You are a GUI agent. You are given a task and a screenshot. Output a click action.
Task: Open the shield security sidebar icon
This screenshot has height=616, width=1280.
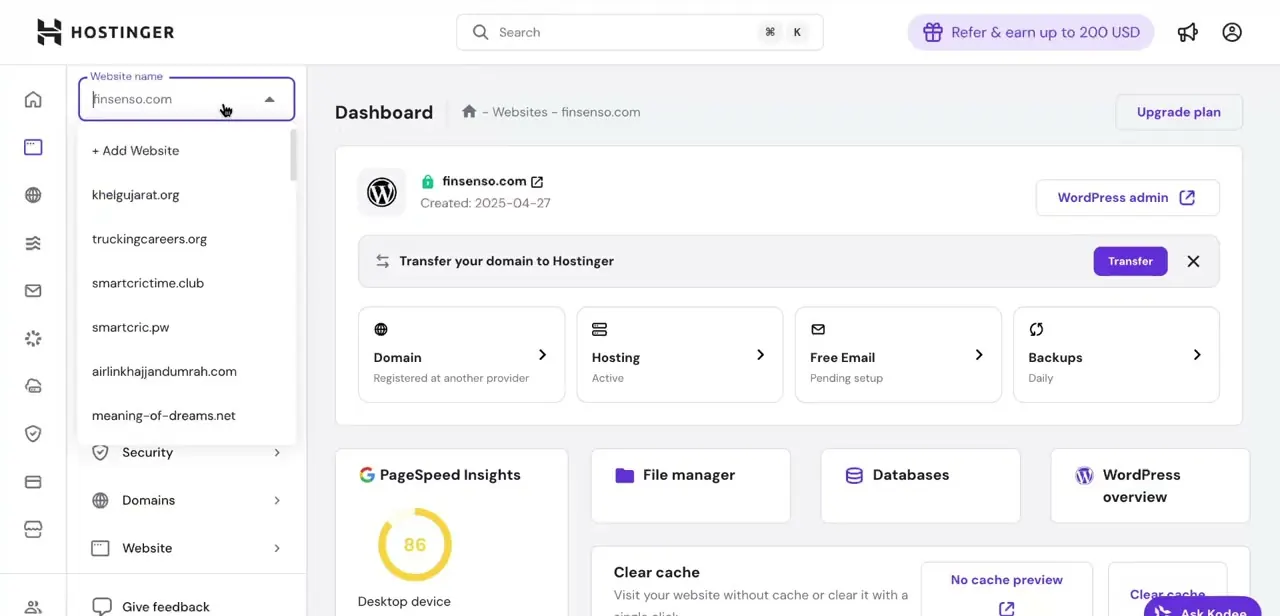click(33, 434)
